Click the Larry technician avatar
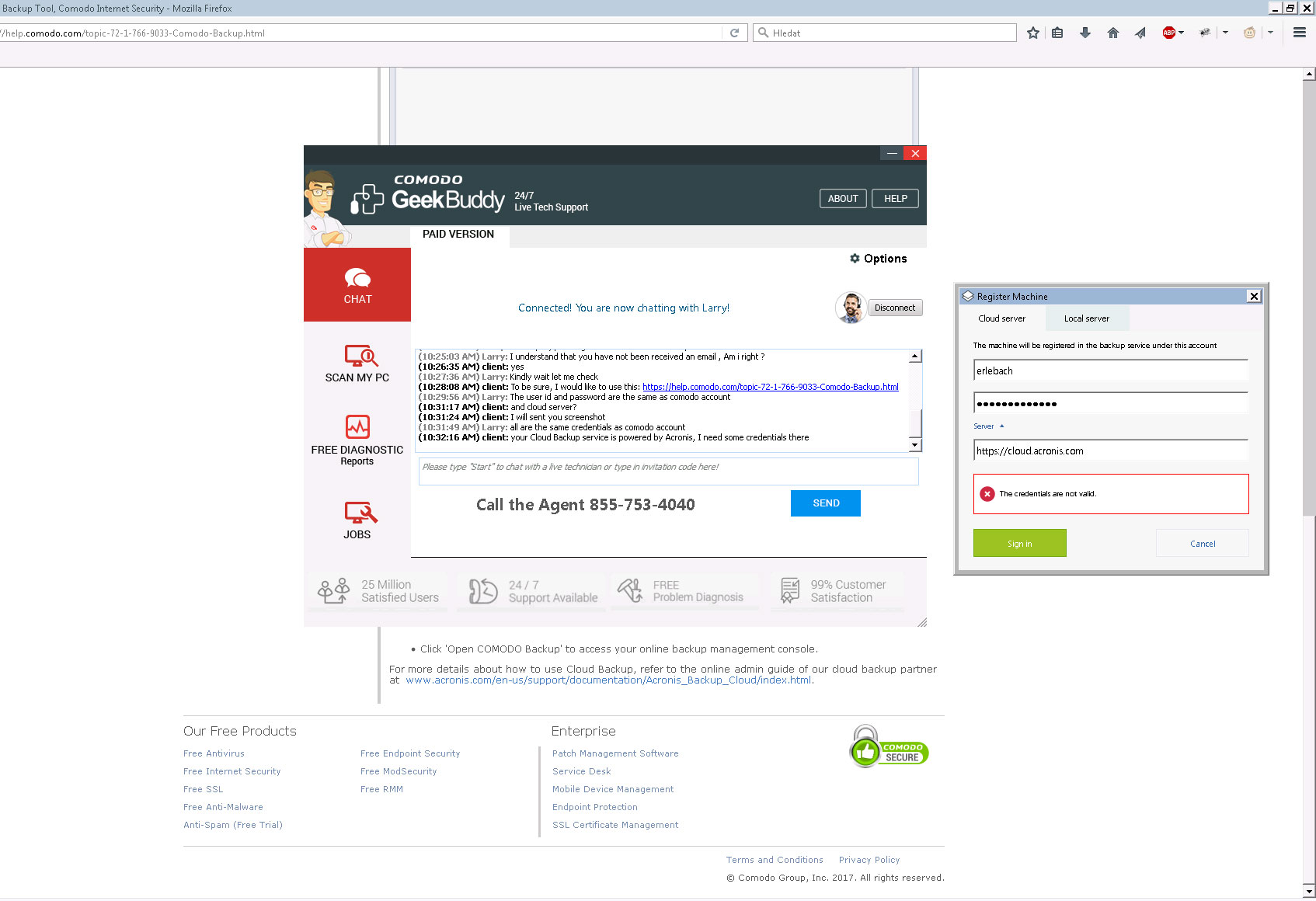 point(851,308)
